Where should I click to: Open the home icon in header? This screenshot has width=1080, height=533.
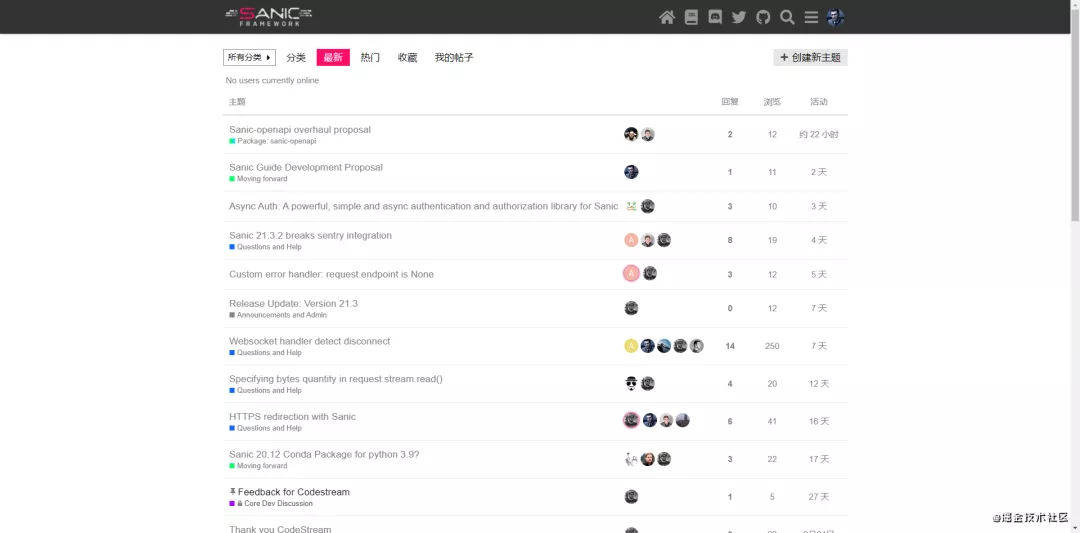(667, 17)
